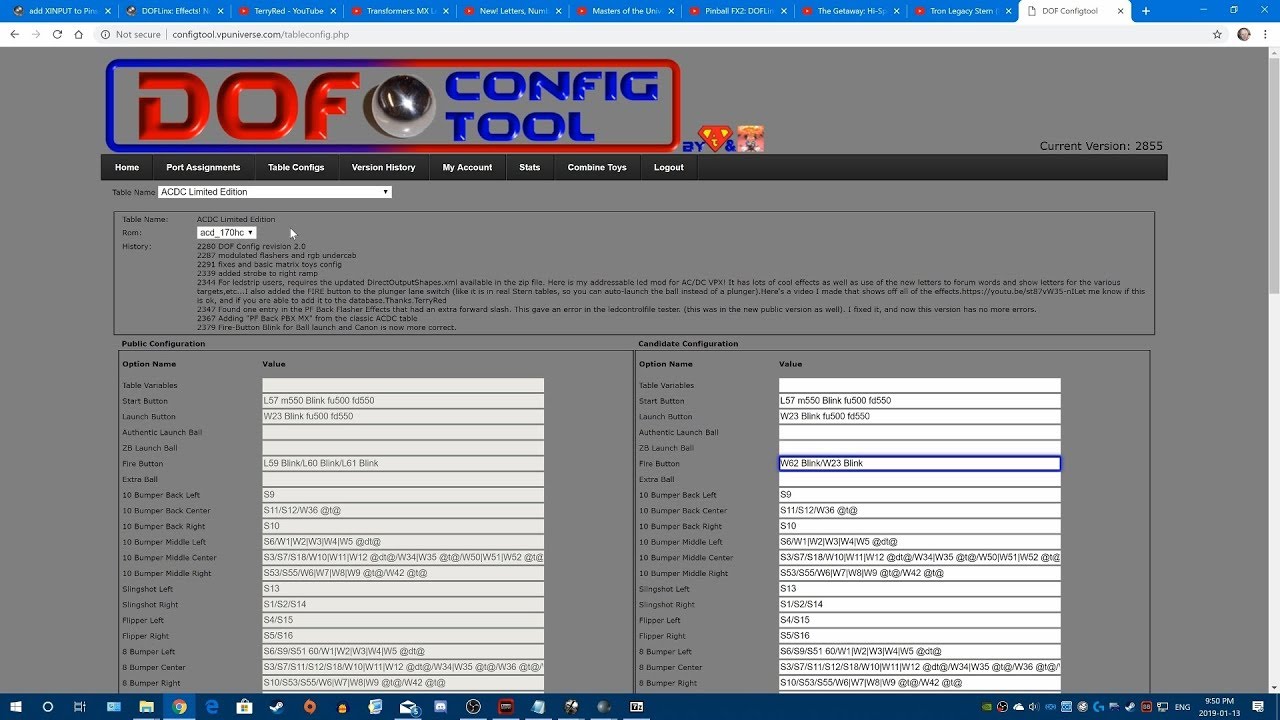Edit candidate Slingshot Left S13 field
Viewport: 1280px width, 720px height.
919,589
